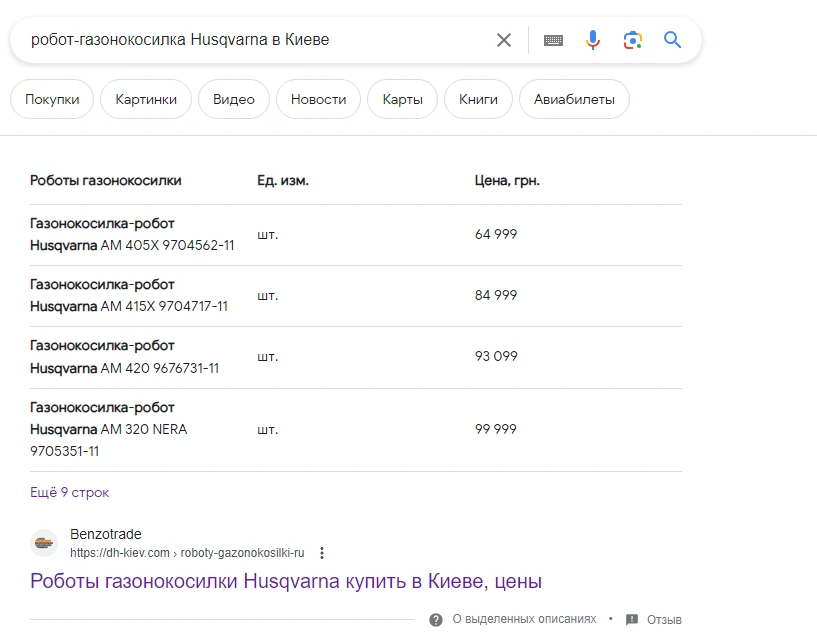The image size is (817, 637).
Task: Open the on-screen keyboard input tool
Action: 553,40
